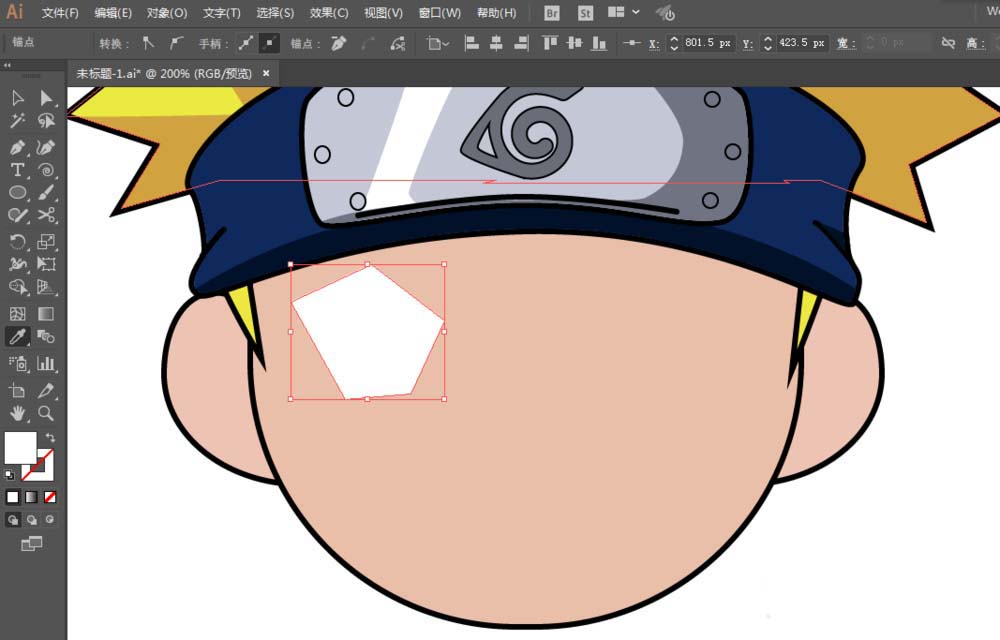Open the 窗口(W) menu
This screenshot has height=640, width=1000.
click(x=439, y=13)
